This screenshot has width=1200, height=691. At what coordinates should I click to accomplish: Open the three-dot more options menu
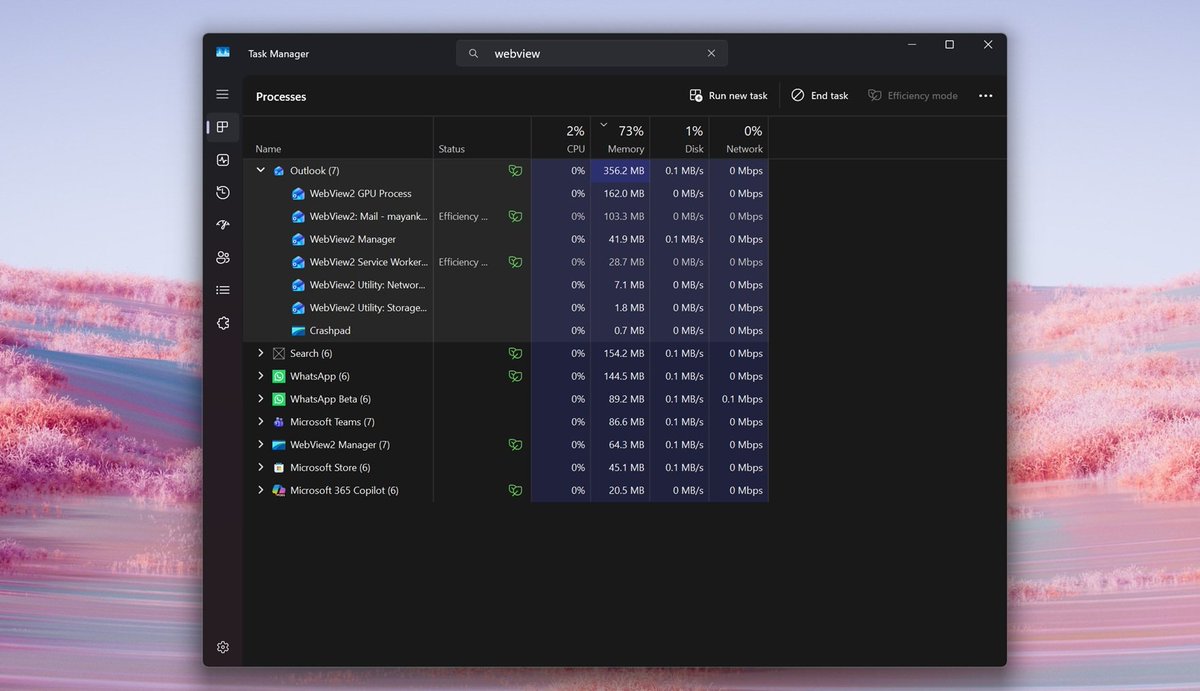(x=985, y=95)
